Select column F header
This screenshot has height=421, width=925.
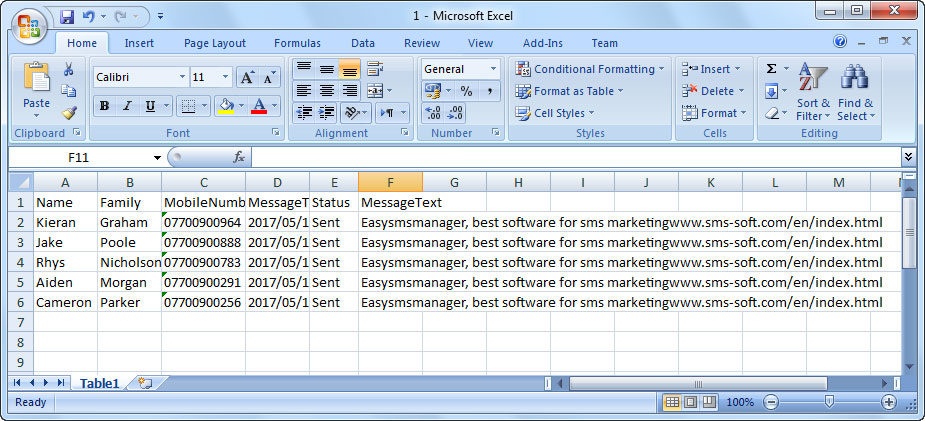click(x=390, y=182)
